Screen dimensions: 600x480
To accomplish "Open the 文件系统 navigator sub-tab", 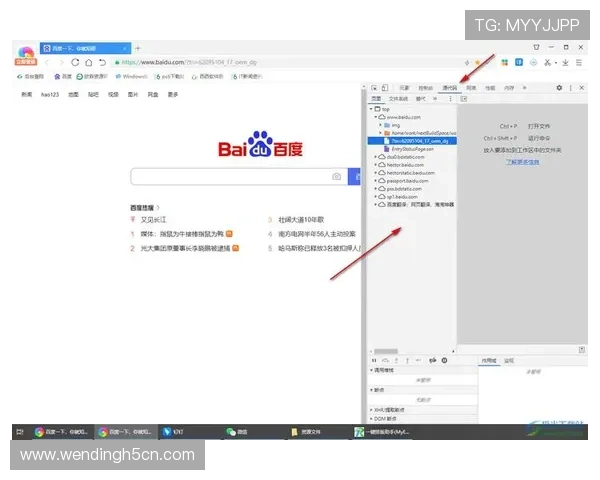I will point(398,99).
